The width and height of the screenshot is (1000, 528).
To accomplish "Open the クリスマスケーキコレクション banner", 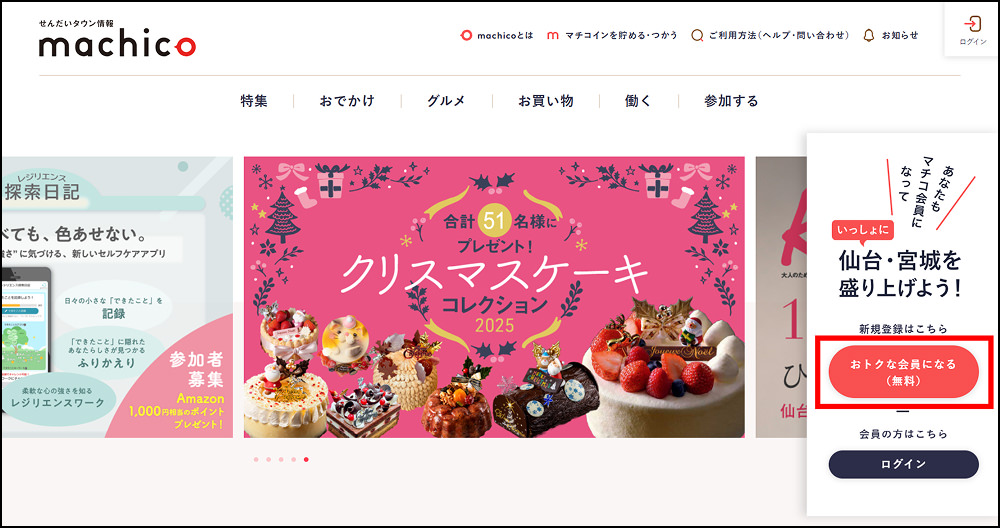I will click(x=494, y=297).
